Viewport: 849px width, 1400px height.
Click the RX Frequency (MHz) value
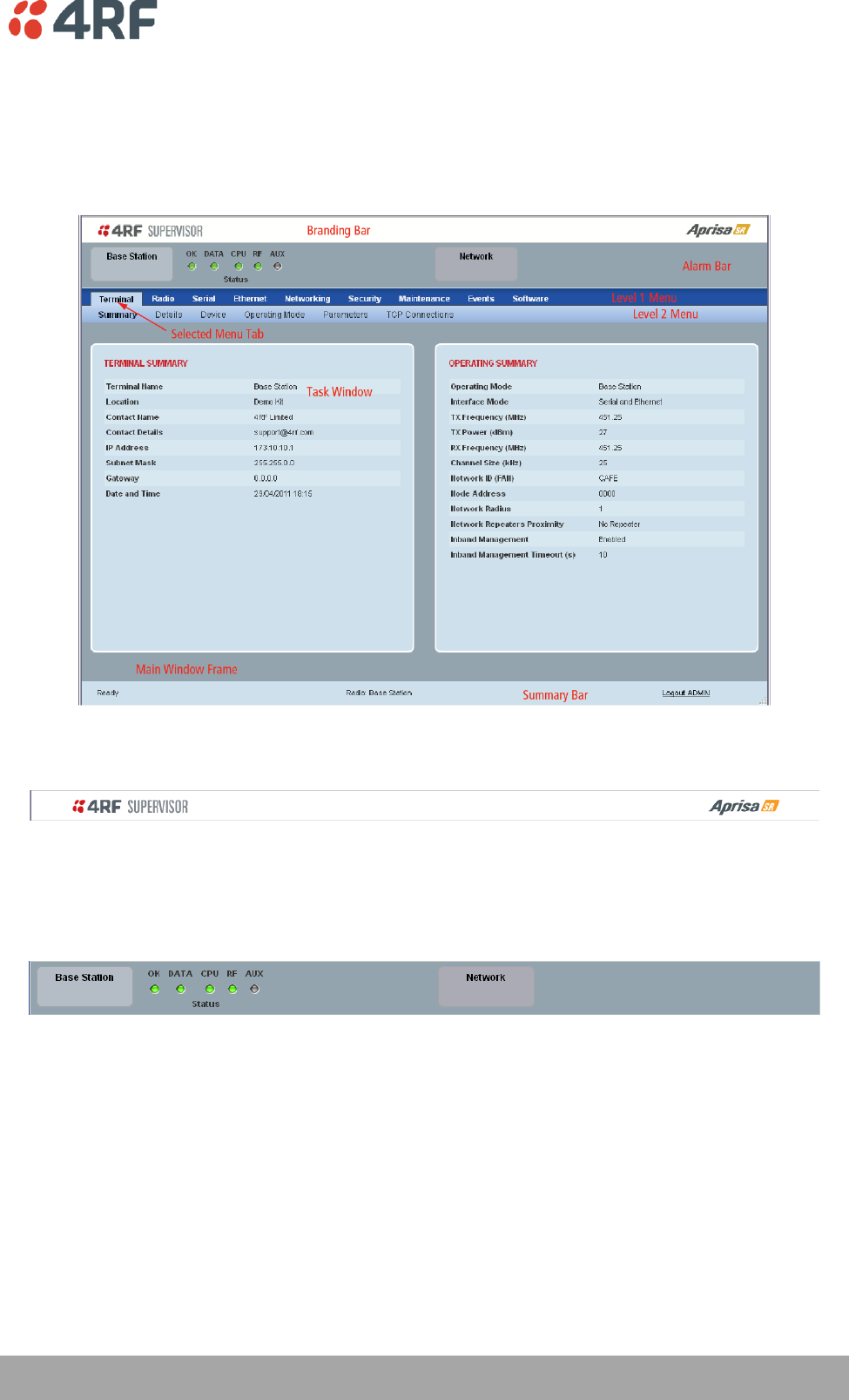click(610, 448)
